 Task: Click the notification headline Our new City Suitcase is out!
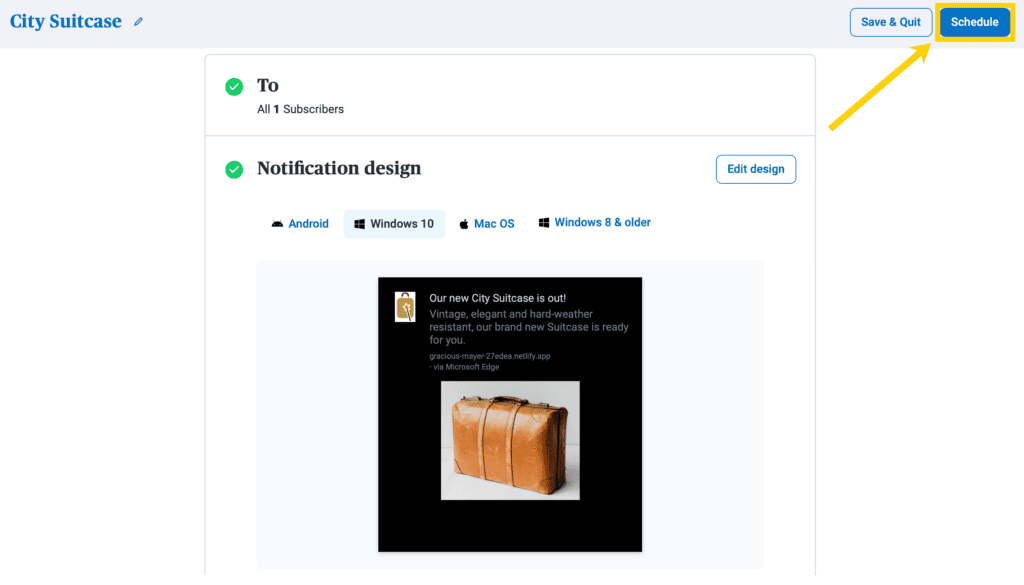point(498,298)
